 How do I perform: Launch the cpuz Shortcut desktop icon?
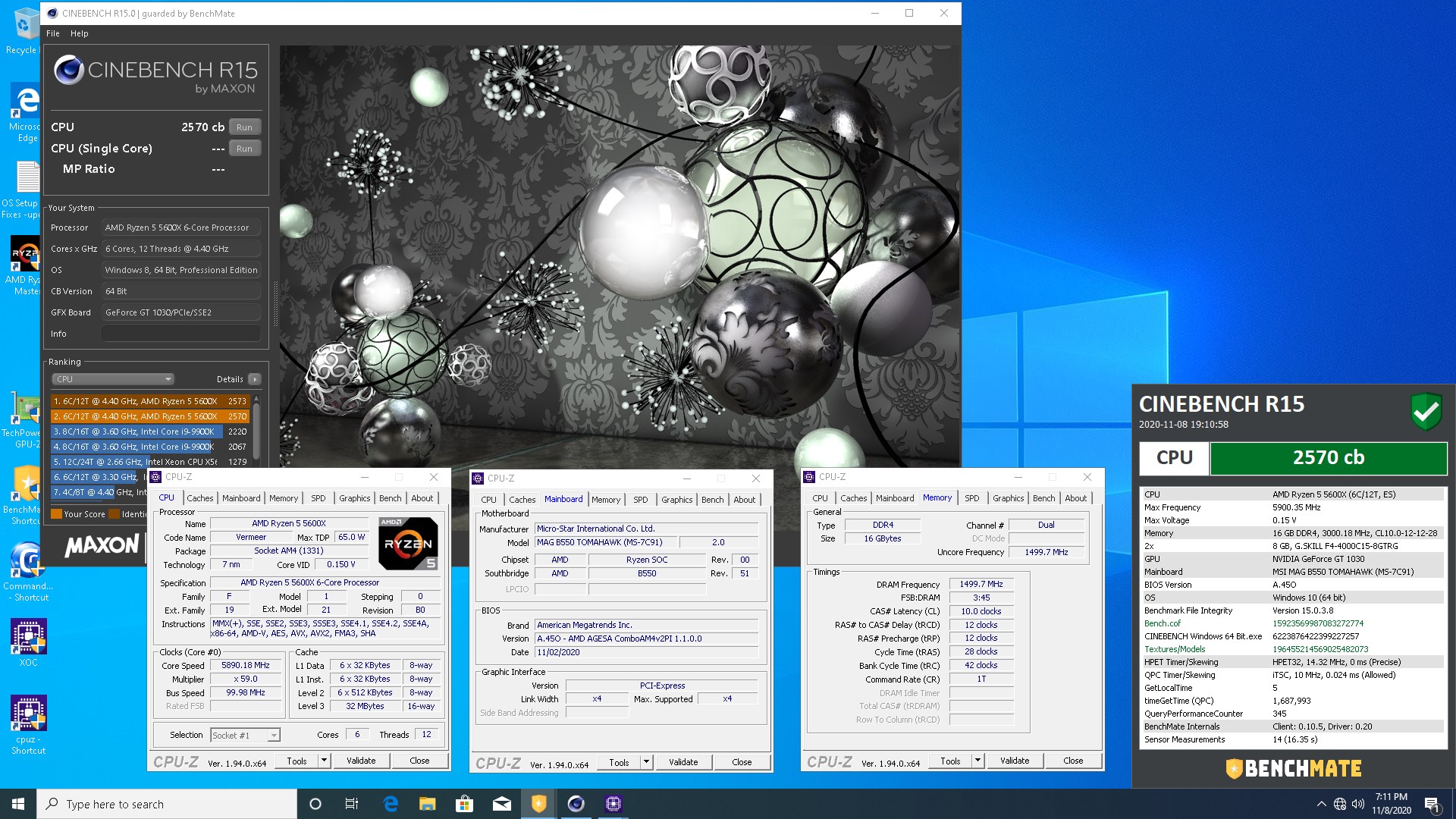[28, 724]
